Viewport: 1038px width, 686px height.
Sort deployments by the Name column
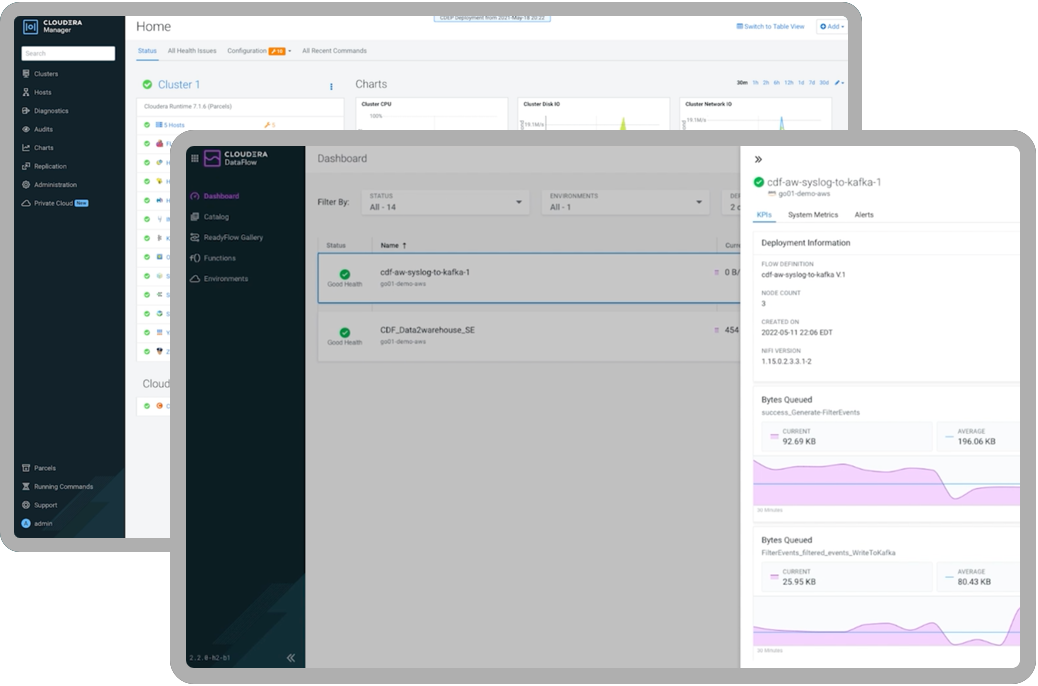tap(393, 246)
